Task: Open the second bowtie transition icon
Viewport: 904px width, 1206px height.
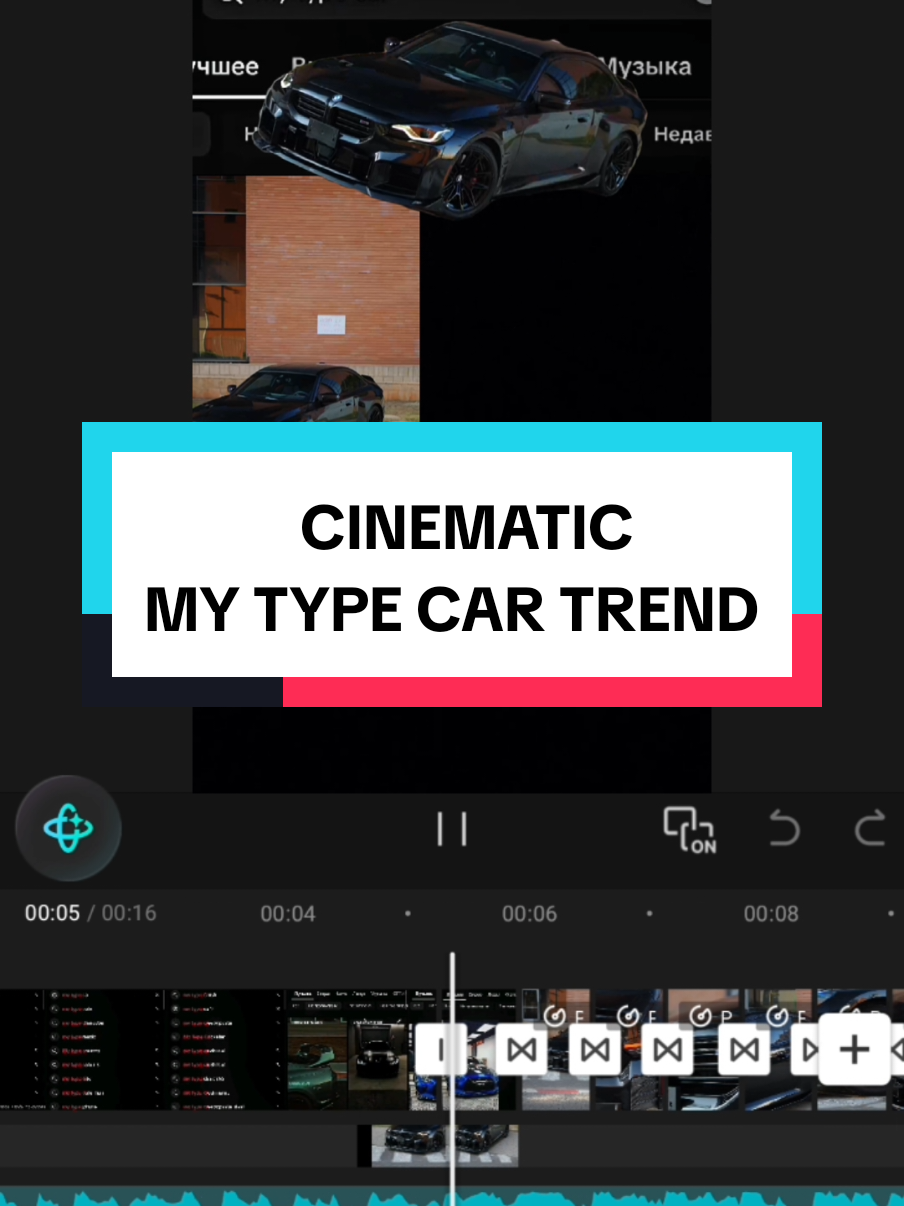Action: [595, 1050]
